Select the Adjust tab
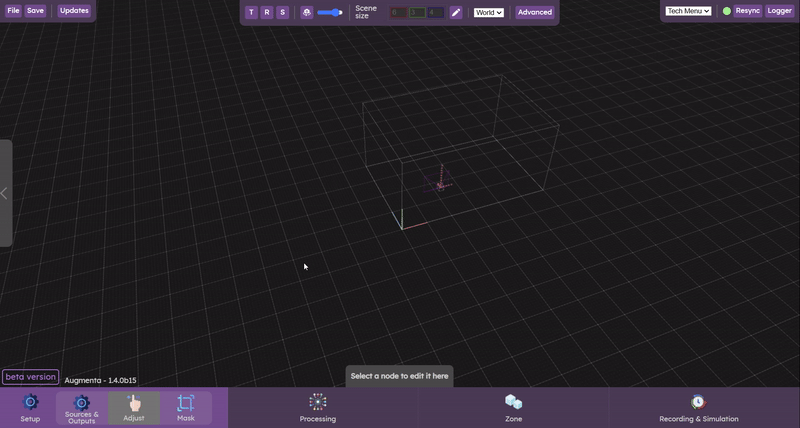The image size is (800, 428). pyautogui.click(x=134, y=408)
